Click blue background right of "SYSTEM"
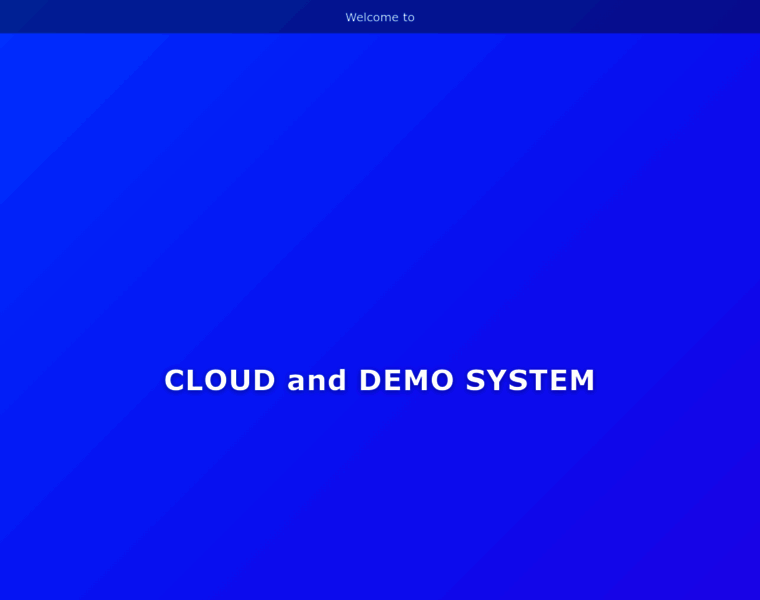 tap(680, 380)
